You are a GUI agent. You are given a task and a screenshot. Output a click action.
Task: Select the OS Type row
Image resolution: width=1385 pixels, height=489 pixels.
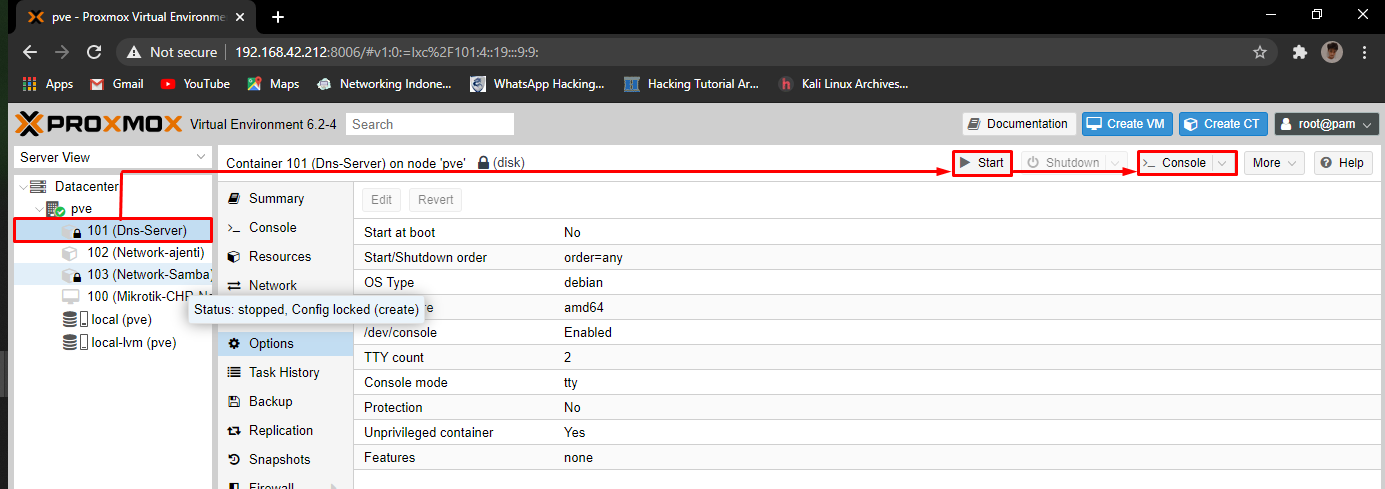869,282
